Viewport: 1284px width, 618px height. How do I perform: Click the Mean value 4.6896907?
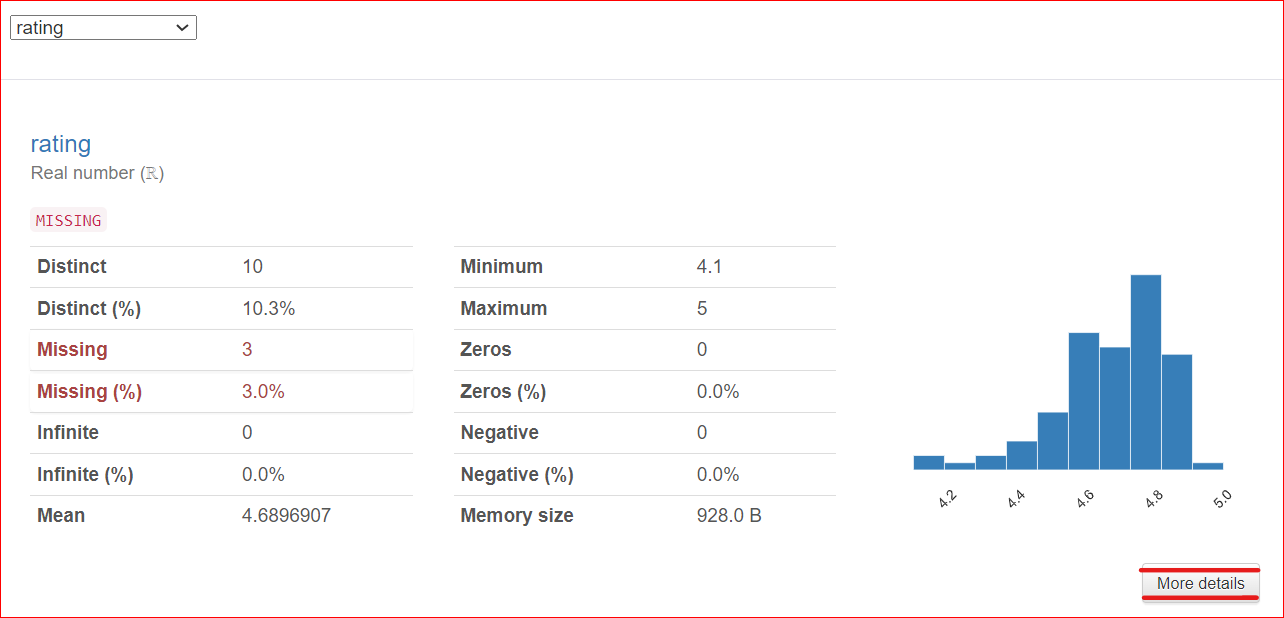click(286, 516)
